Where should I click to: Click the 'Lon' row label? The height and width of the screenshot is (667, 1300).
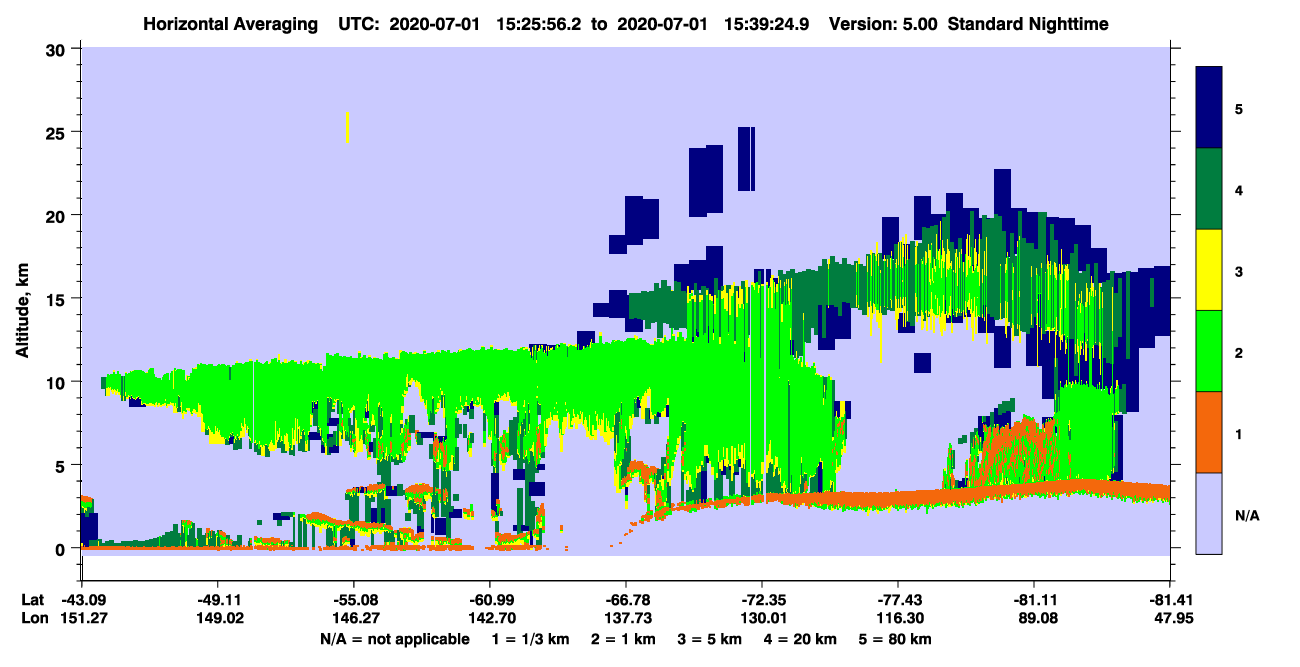[x=32, y=619]
